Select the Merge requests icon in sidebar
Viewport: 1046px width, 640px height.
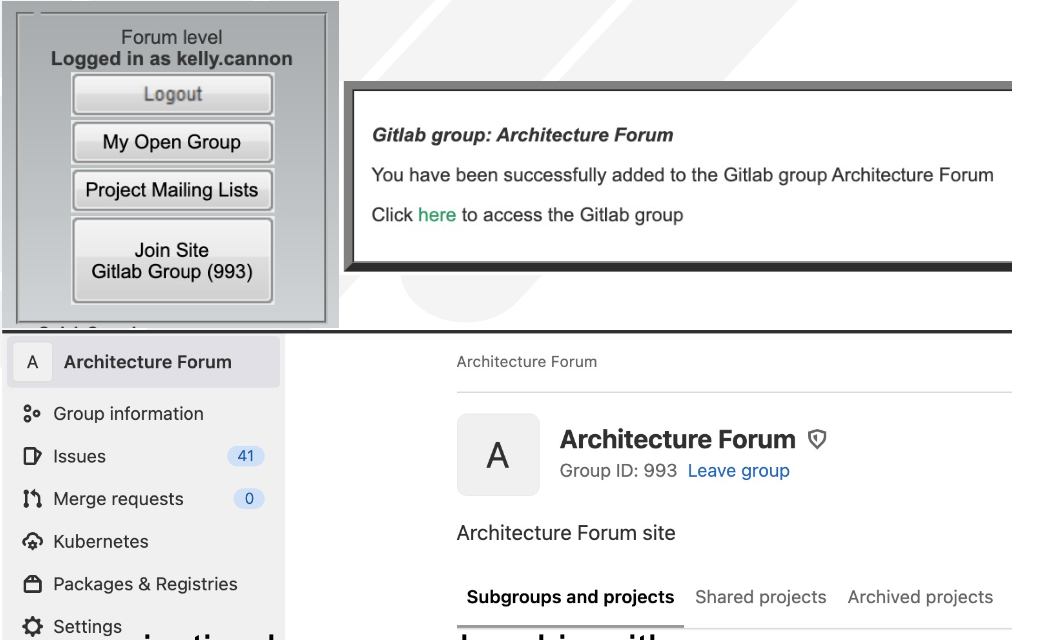click(x=30, y=498)
